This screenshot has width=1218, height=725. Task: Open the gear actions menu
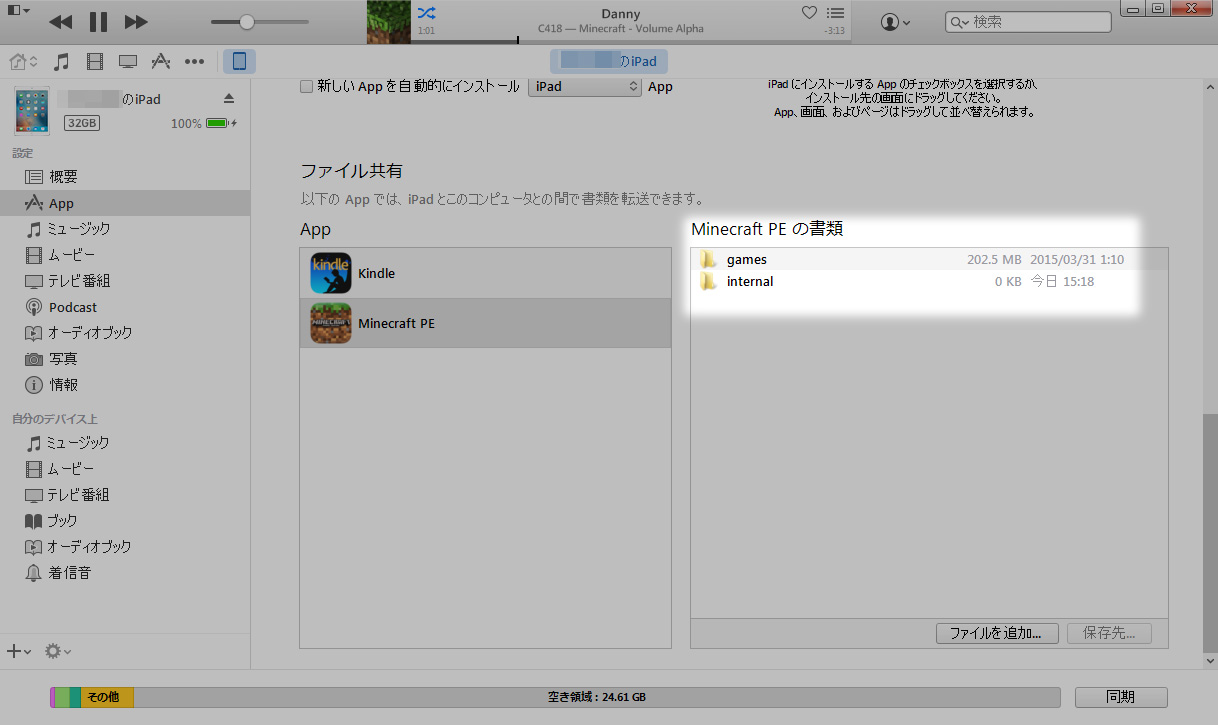(58, 651)
